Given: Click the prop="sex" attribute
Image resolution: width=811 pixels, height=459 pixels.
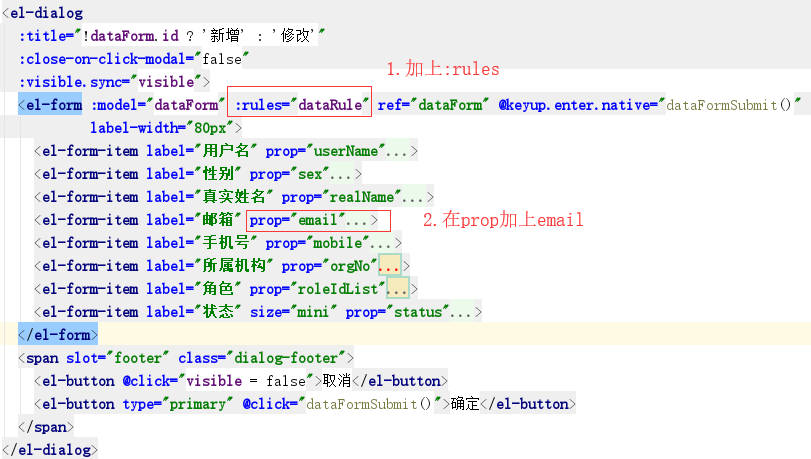Looking at the screenshot, I should coord(289,174).
